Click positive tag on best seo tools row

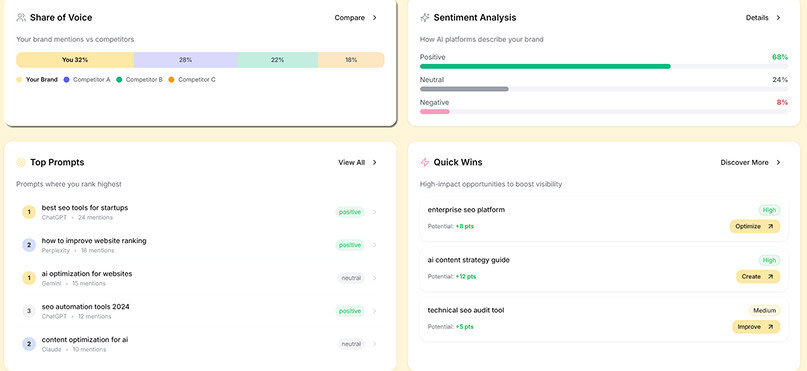(350, 212)
